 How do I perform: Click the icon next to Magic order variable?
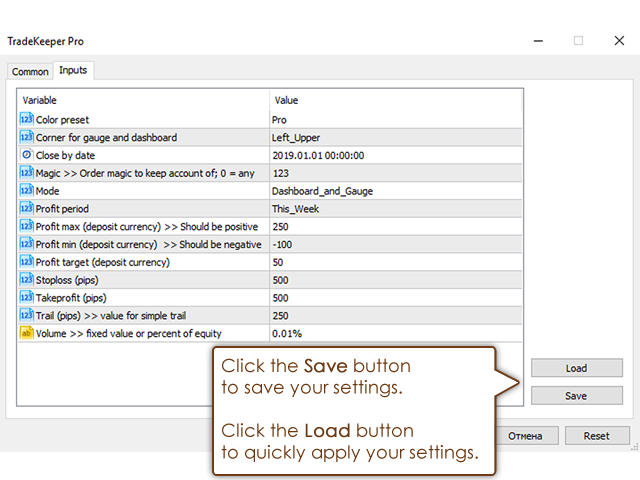(27, 173)
